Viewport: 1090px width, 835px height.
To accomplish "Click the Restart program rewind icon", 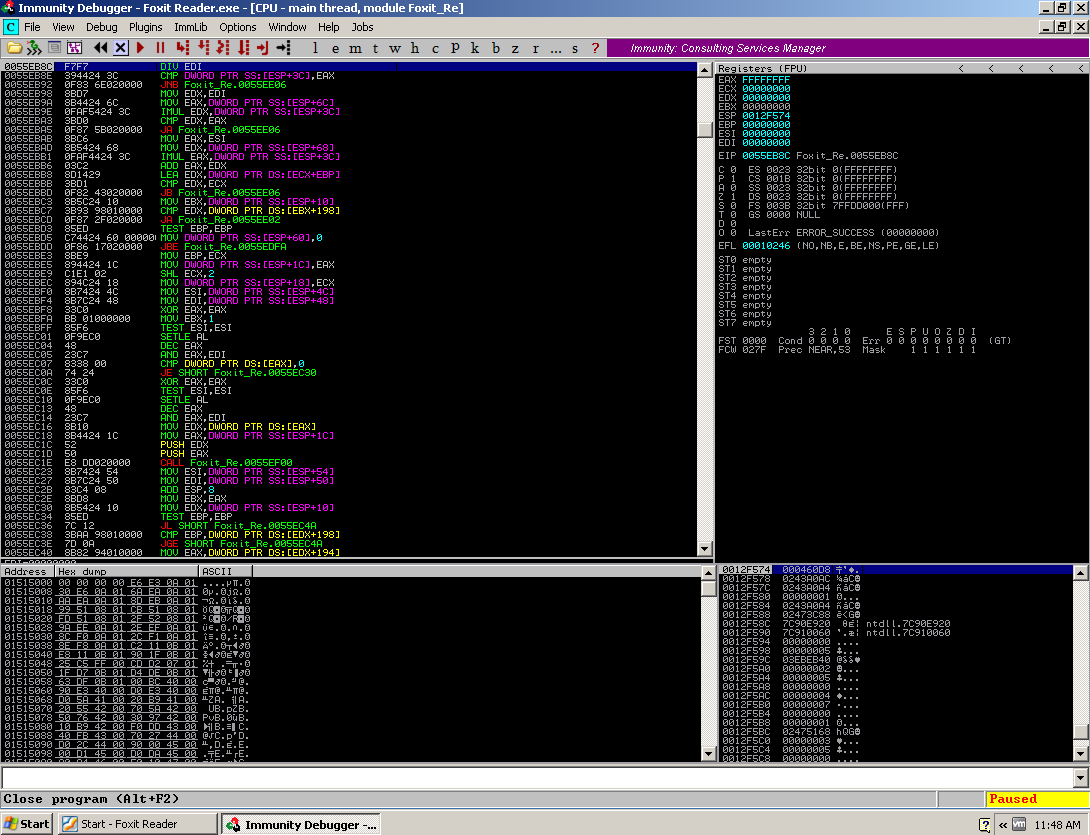I will 101,48.
